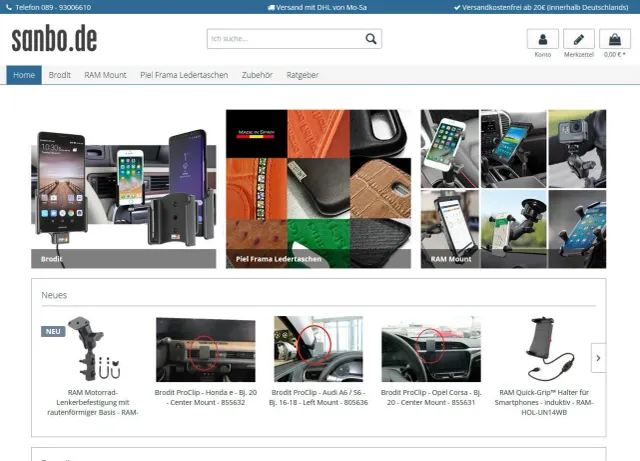Click next arrow in Neues product slider

(598, 358)
